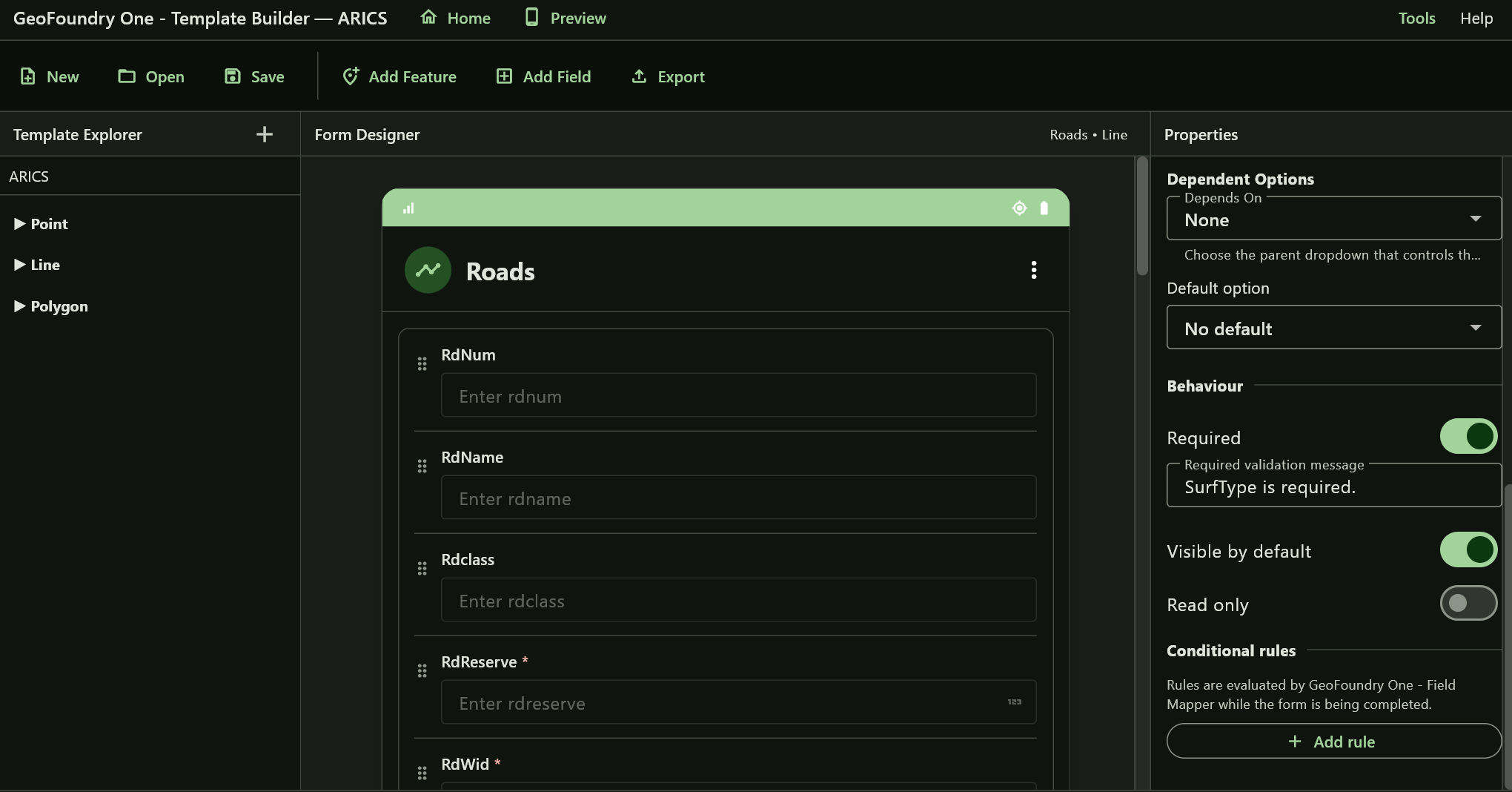The height and width of the screenshot is (792, 1512).
Task: Edit the Required validation message field
Action: pyautogui.click(x=1333, y=486)
